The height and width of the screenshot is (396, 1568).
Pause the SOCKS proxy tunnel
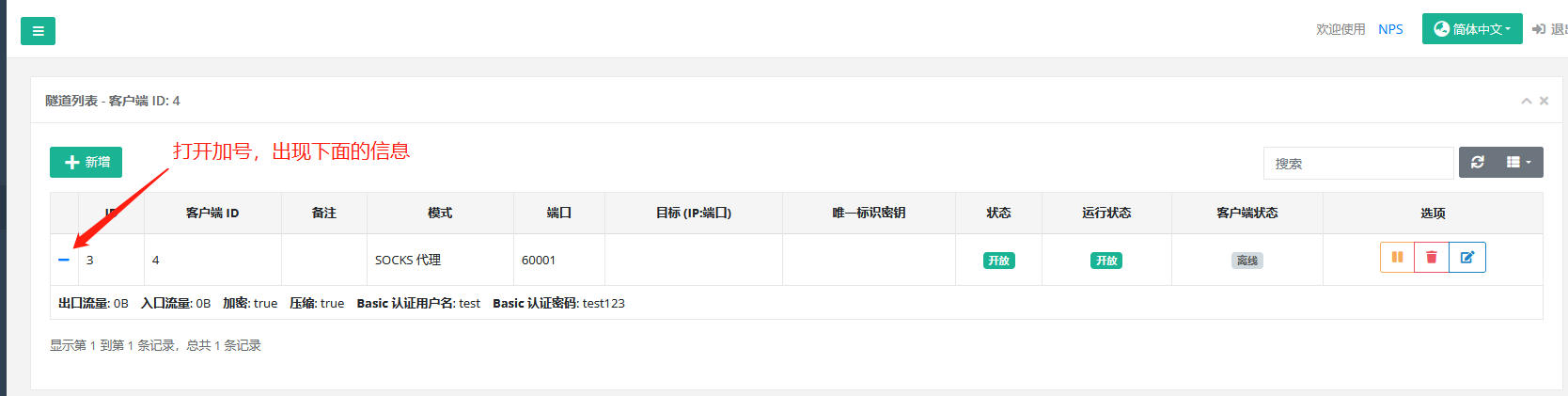point(1397,258)
